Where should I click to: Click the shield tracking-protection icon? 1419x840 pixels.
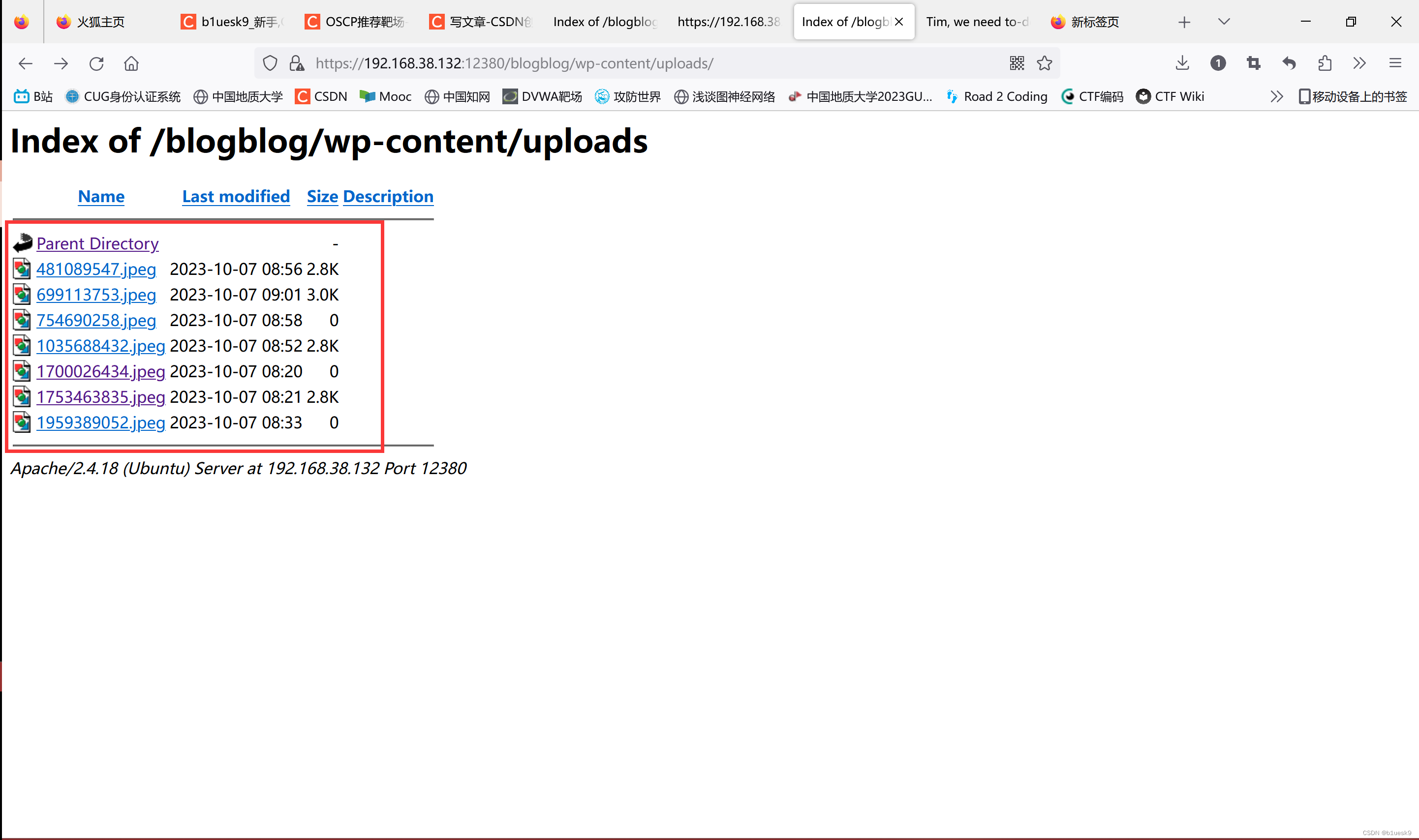click(270, 63)
